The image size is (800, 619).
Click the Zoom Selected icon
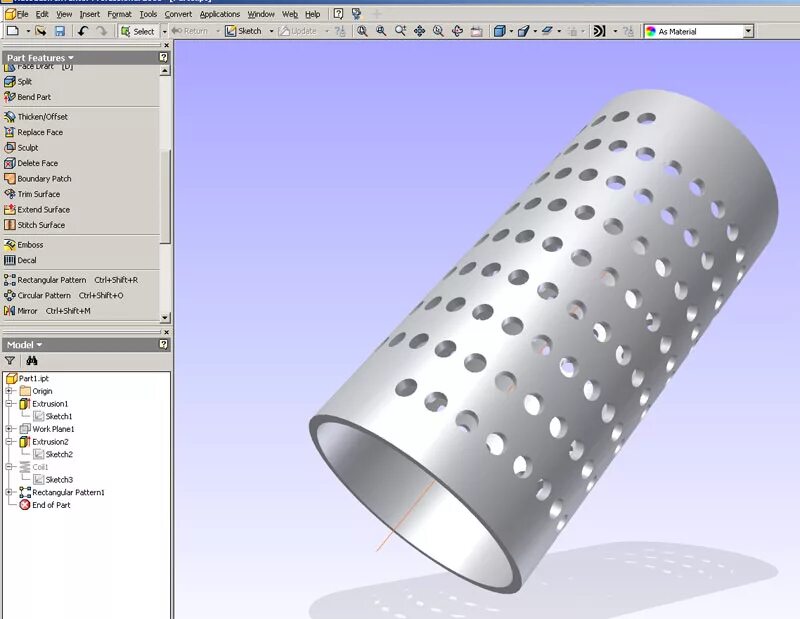(438, 31)
